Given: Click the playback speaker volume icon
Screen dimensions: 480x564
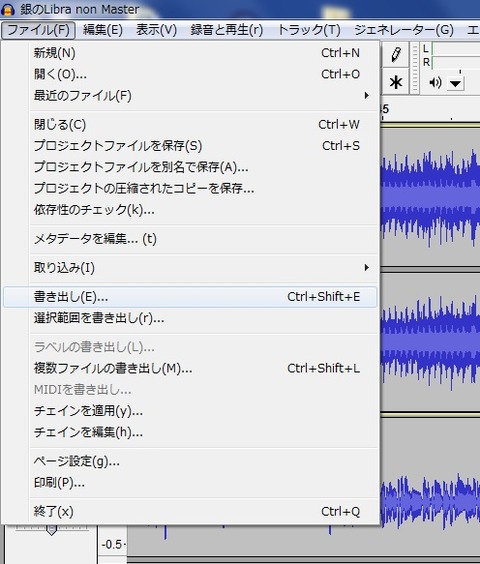Looking at the screenshot, I should click(x=435, y=83).
